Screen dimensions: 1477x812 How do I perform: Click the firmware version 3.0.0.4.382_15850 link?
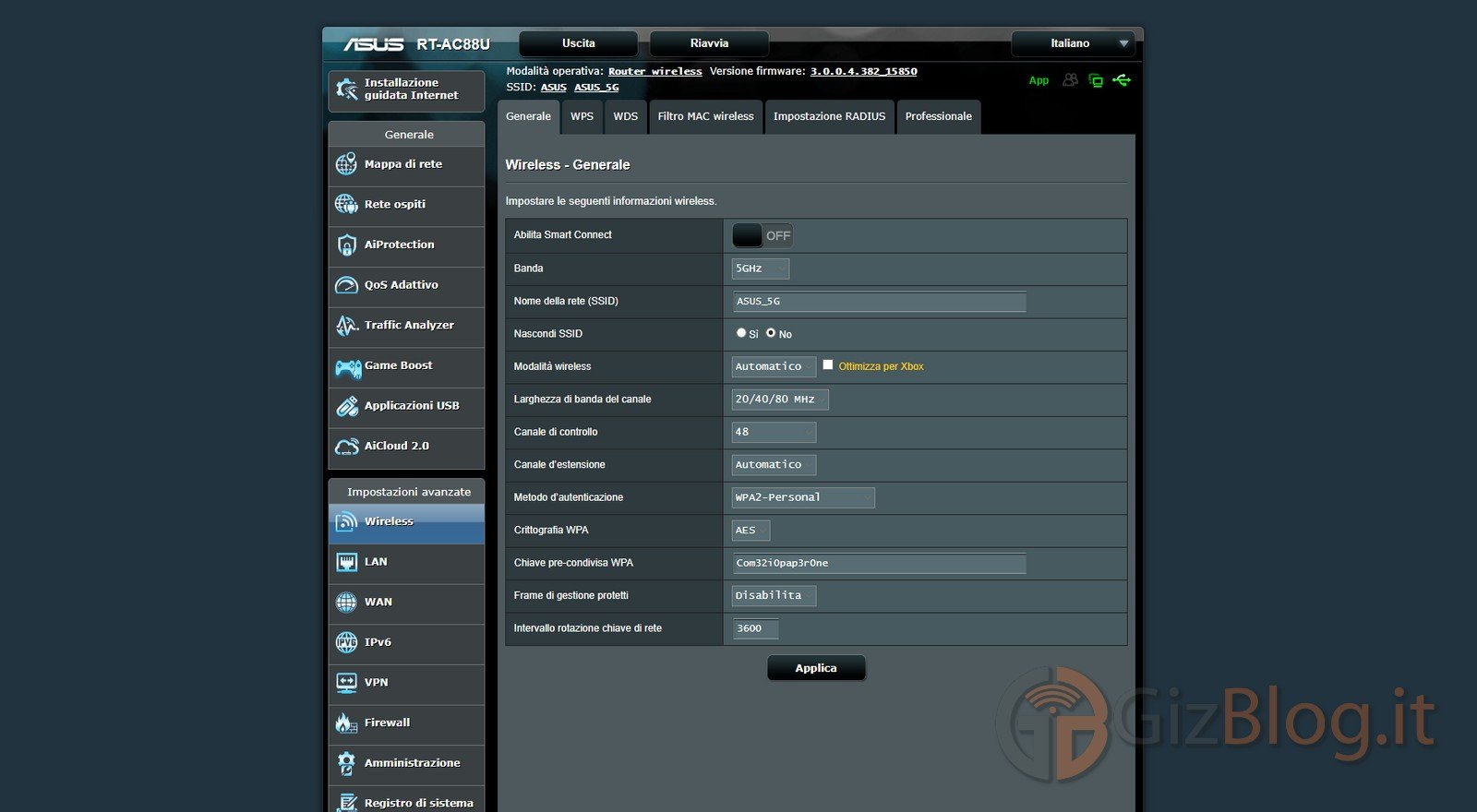click(x=864, y=71)
